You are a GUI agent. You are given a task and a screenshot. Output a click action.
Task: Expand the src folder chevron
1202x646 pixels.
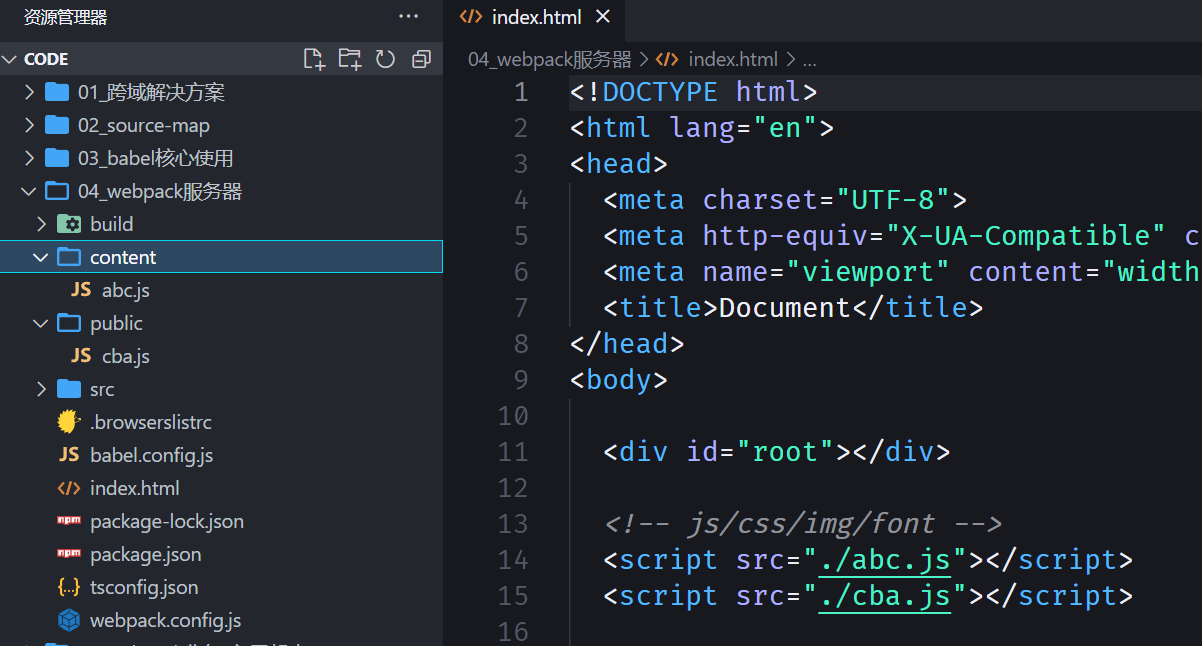tap(41, 389)
